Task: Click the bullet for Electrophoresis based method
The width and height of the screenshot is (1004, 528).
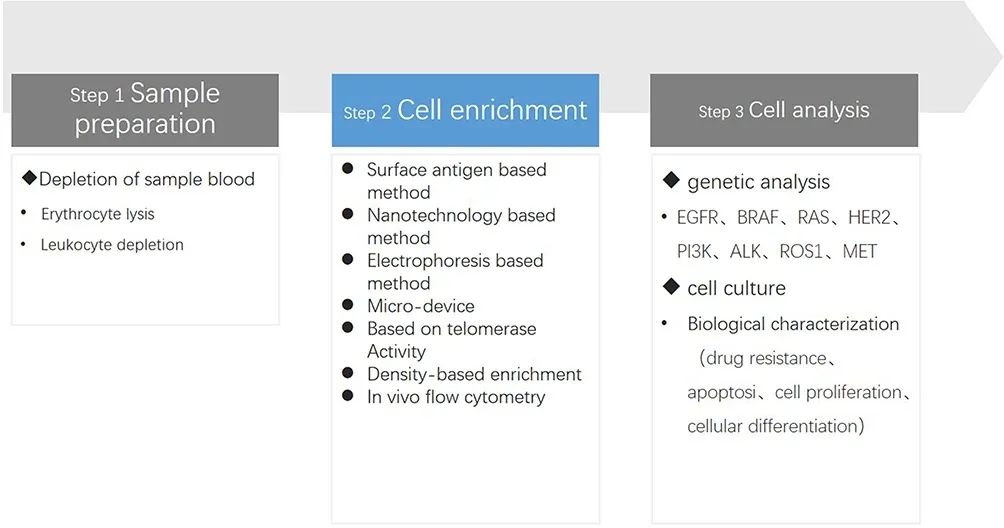Action: (x=348, y=259)
